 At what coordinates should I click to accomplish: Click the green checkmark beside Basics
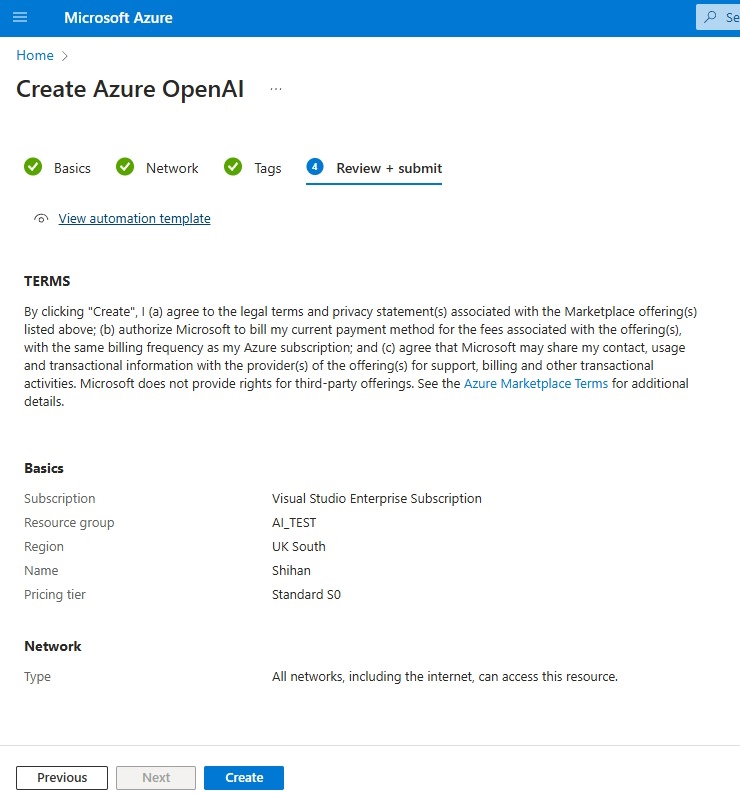coord(33,167)
